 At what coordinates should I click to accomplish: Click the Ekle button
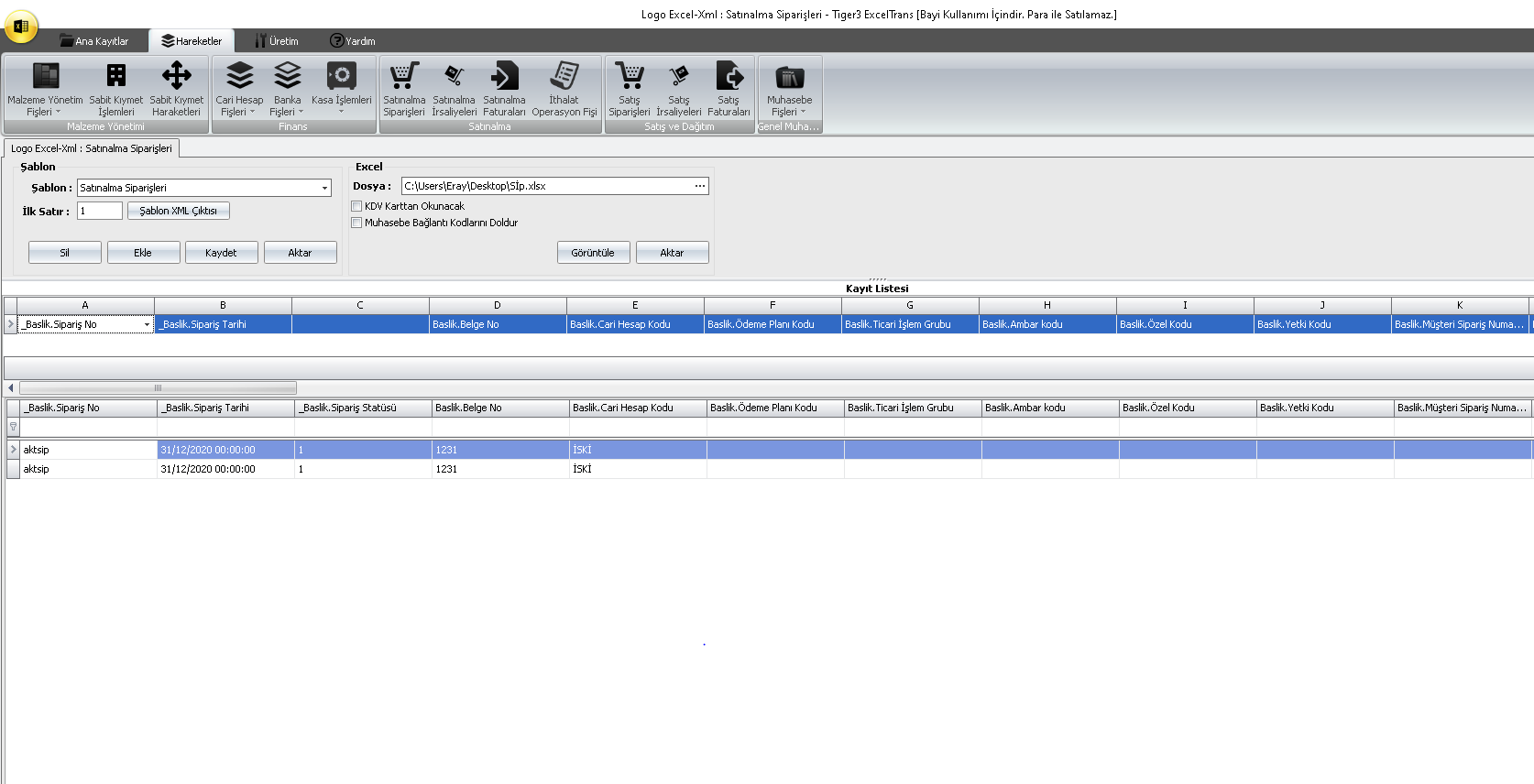(143, 253)
